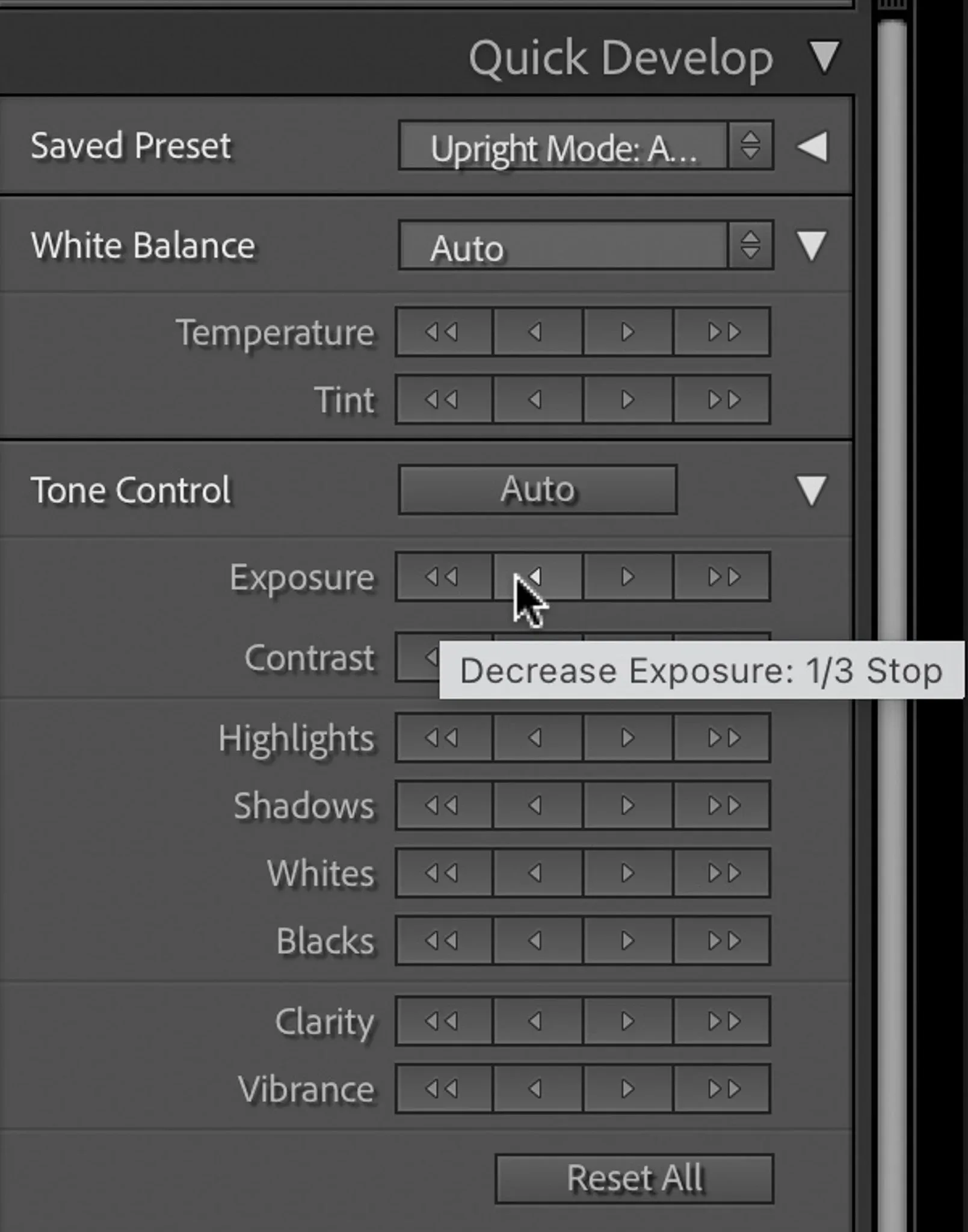The width and height of the screenshot is (968, 1232).
Task: Increase Blacks with the double right arrow
Action: [x=722, y=940]
